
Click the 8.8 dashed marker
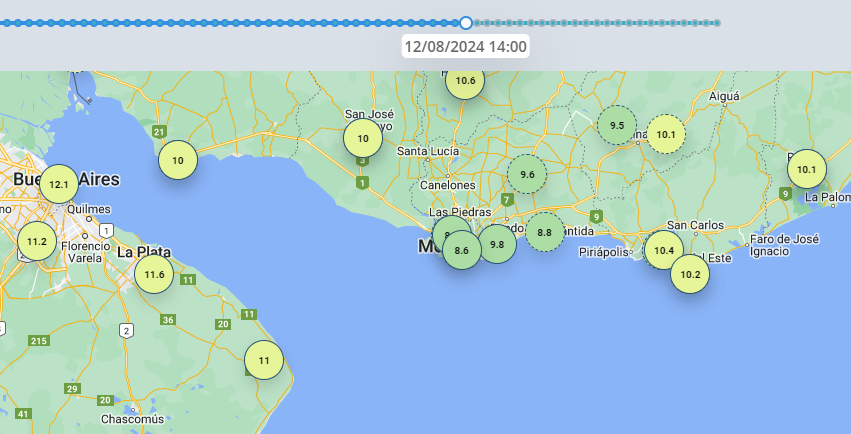tap(544, 232)
